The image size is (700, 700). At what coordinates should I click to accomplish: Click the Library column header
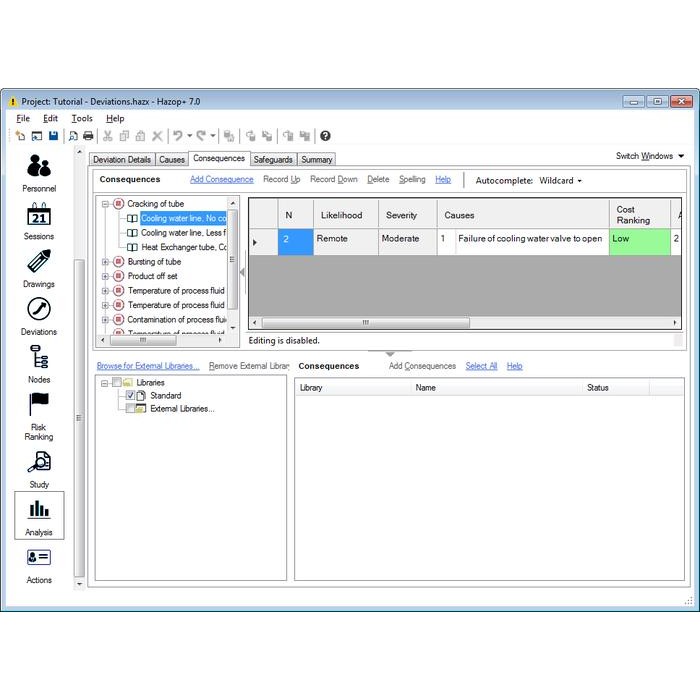pos(353,388)
